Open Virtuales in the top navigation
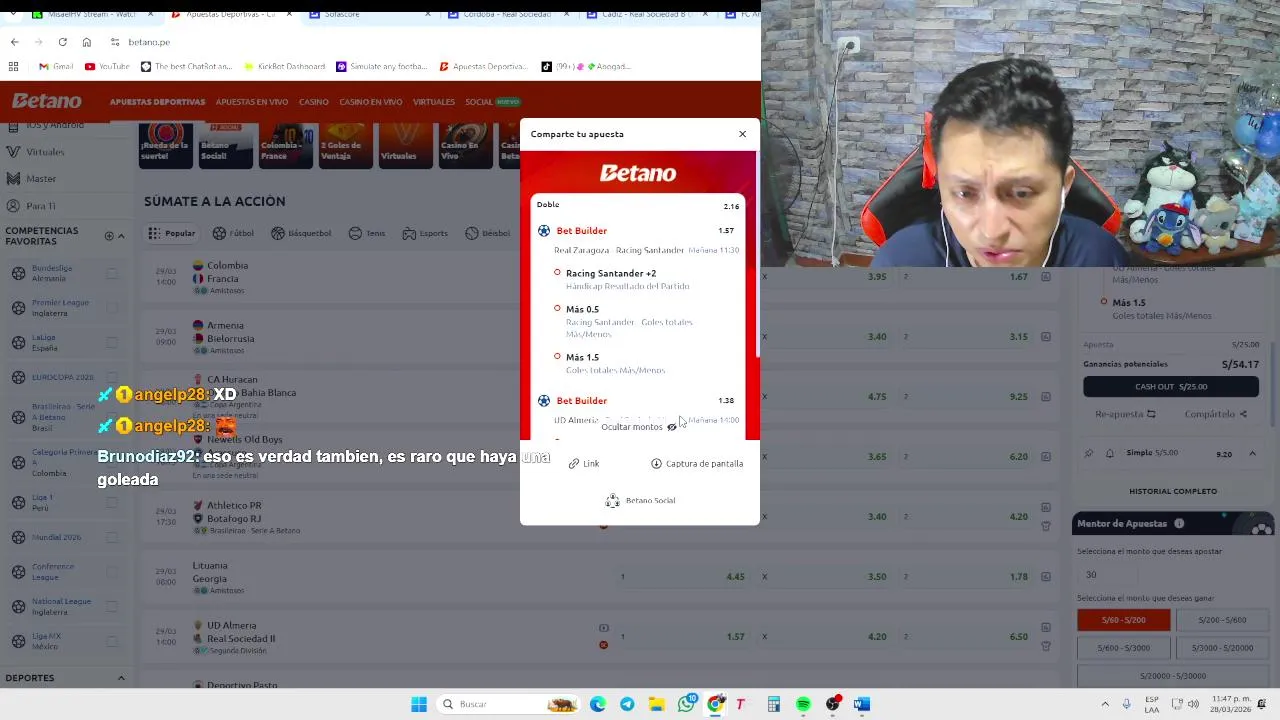Image resolution: width=1280 pixels, height=720 pixels. point(434,102)
